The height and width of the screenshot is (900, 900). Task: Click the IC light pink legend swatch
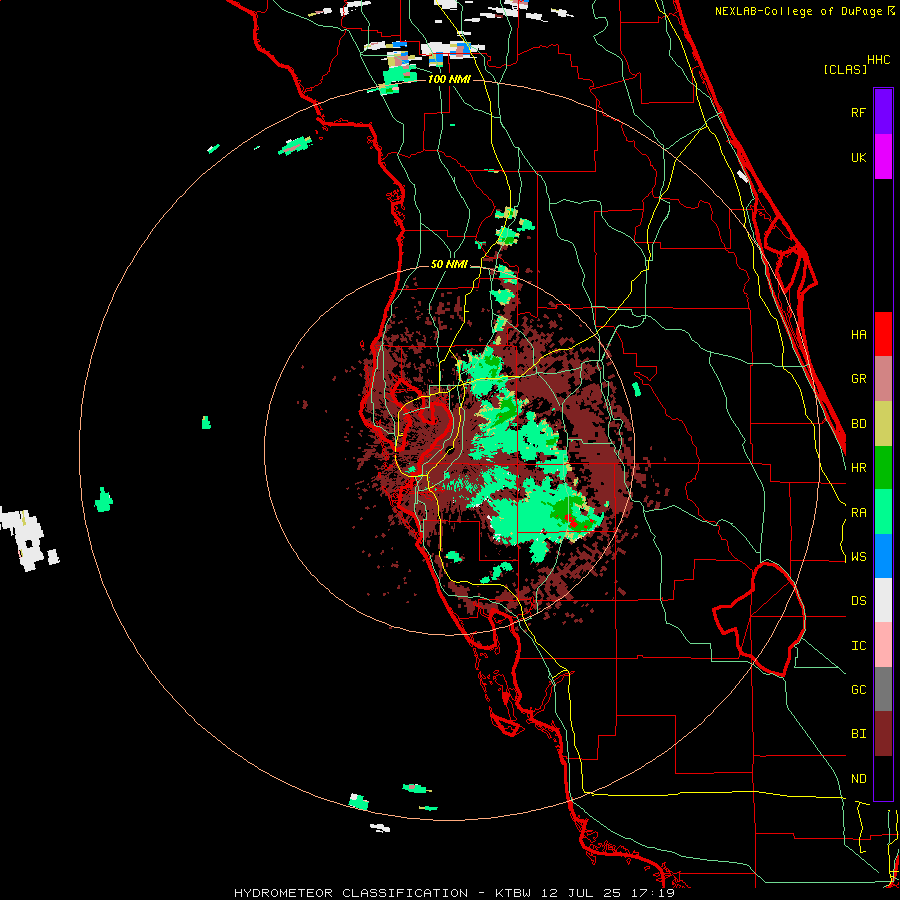pyautogui.click(x=883, y=645)
